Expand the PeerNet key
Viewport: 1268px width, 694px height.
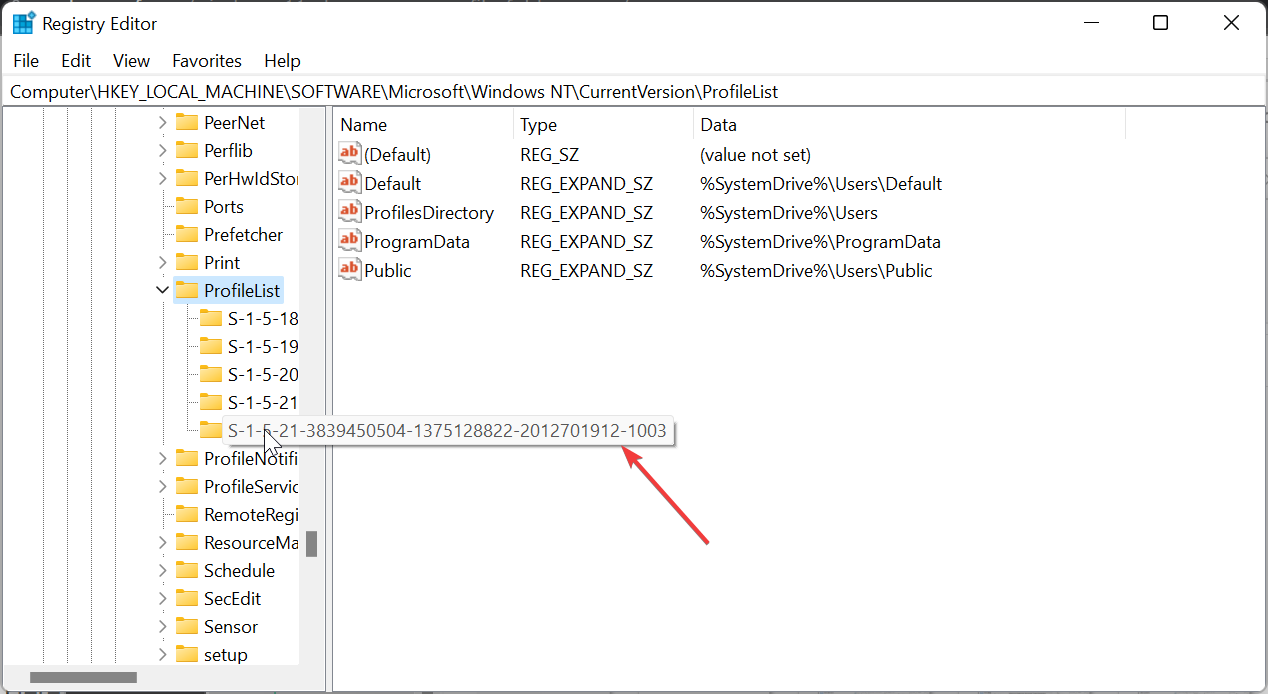(163, 123)
